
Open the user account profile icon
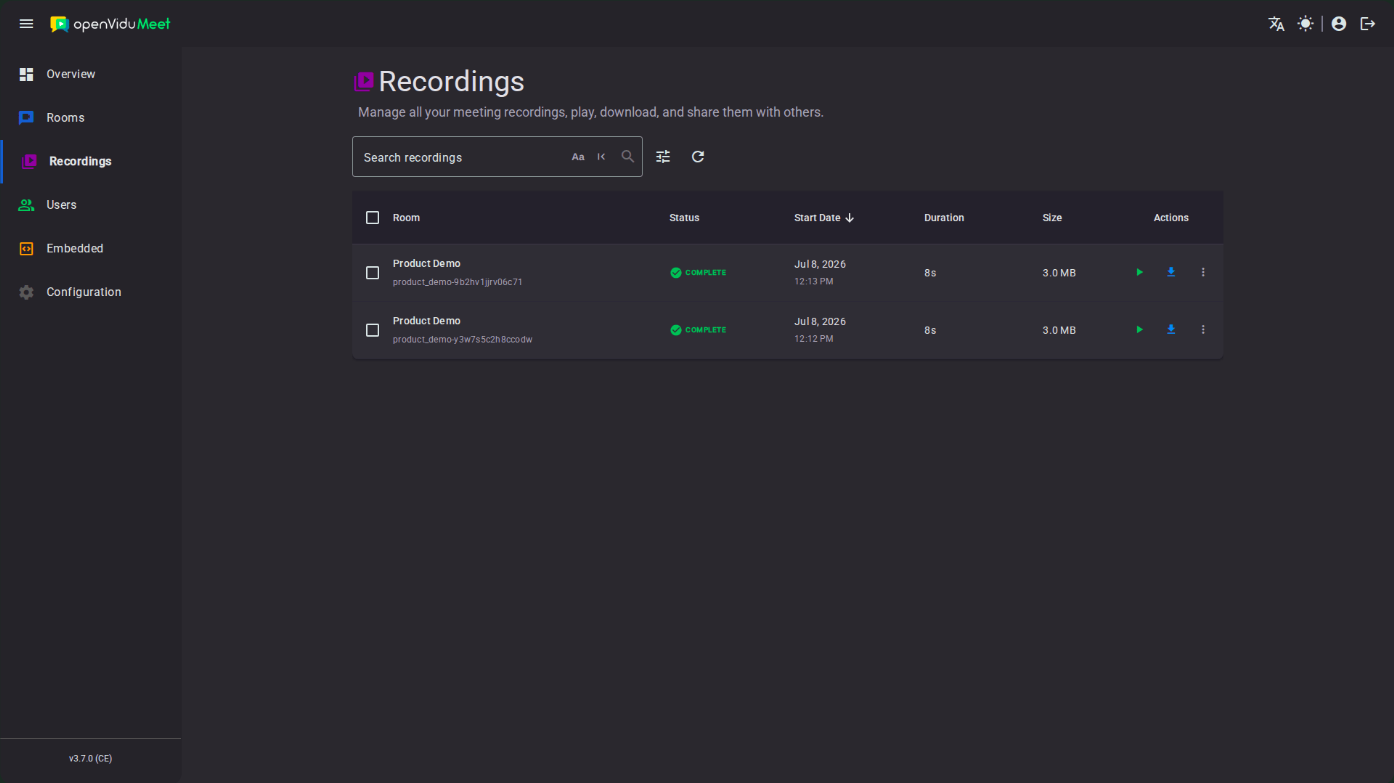(x=1339, y=24)
